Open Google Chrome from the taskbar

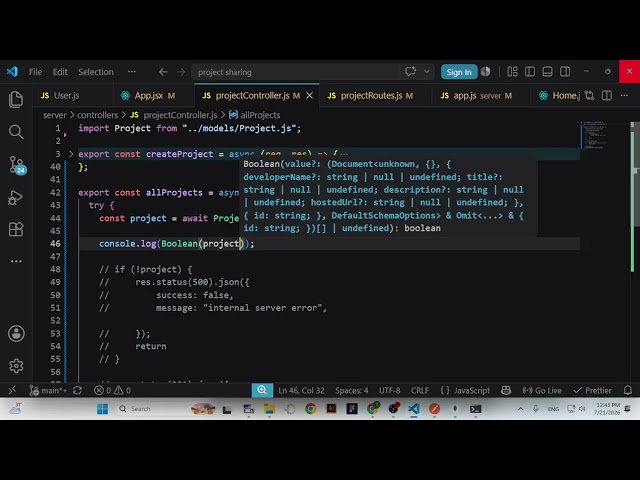pos(310,409)
